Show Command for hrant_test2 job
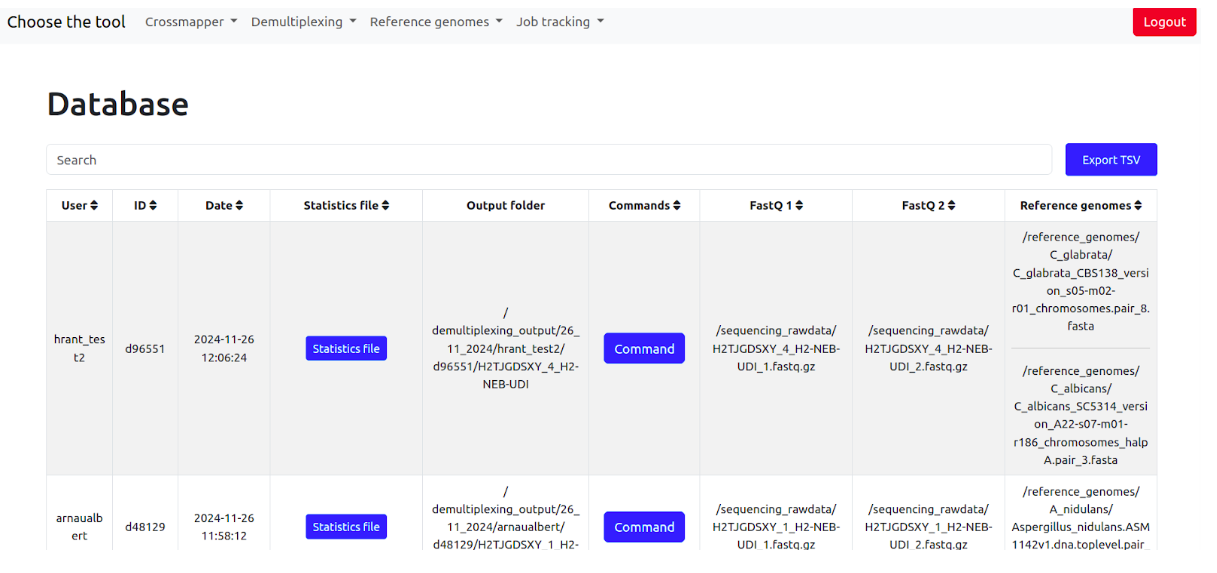The height and width of the screenshot is (573, 1217). click(x=644, y=349)
